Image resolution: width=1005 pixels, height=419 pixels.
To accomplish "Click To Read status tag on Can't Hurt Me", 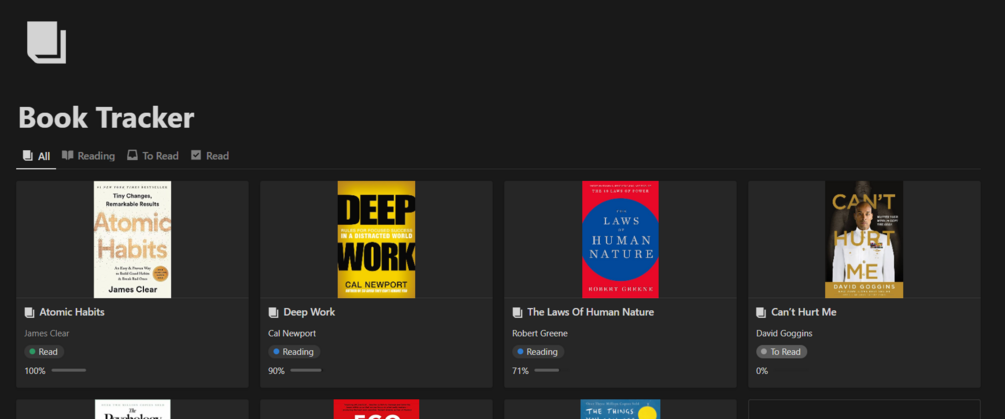I will (781, 352).
